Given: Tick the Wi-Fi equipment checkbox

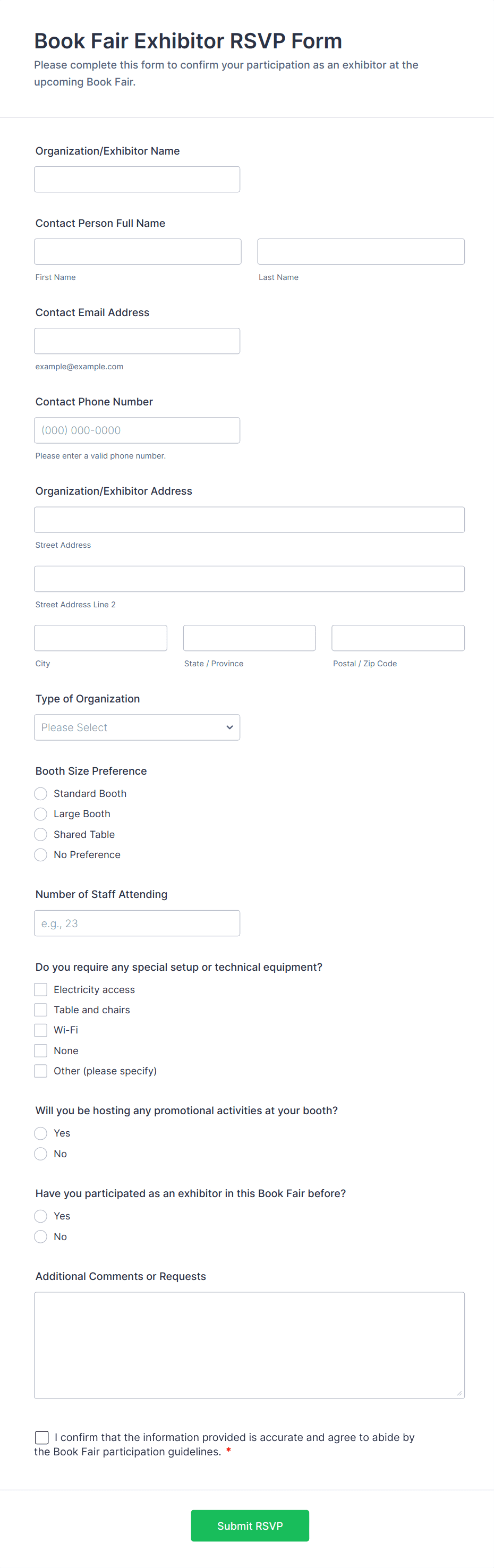Looking at the screenshot, I should 41,1030.
